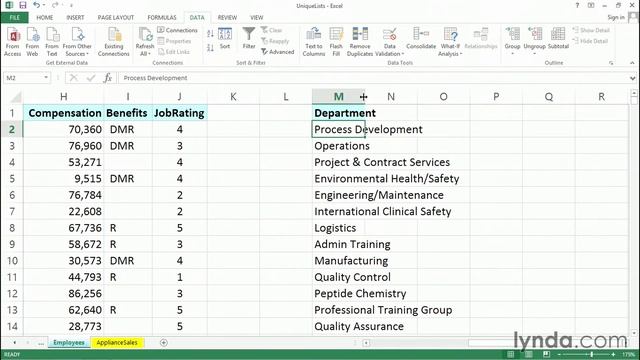Switch to the HOME tab
Viewport: 640px width, 360px height.
[x=44, y=18]
